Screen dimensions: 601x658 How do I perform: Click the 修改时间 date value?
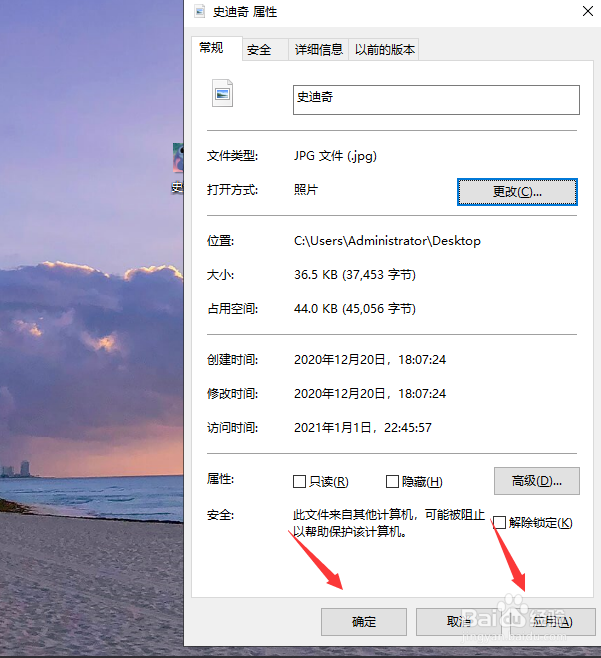[x=370, y=394]
